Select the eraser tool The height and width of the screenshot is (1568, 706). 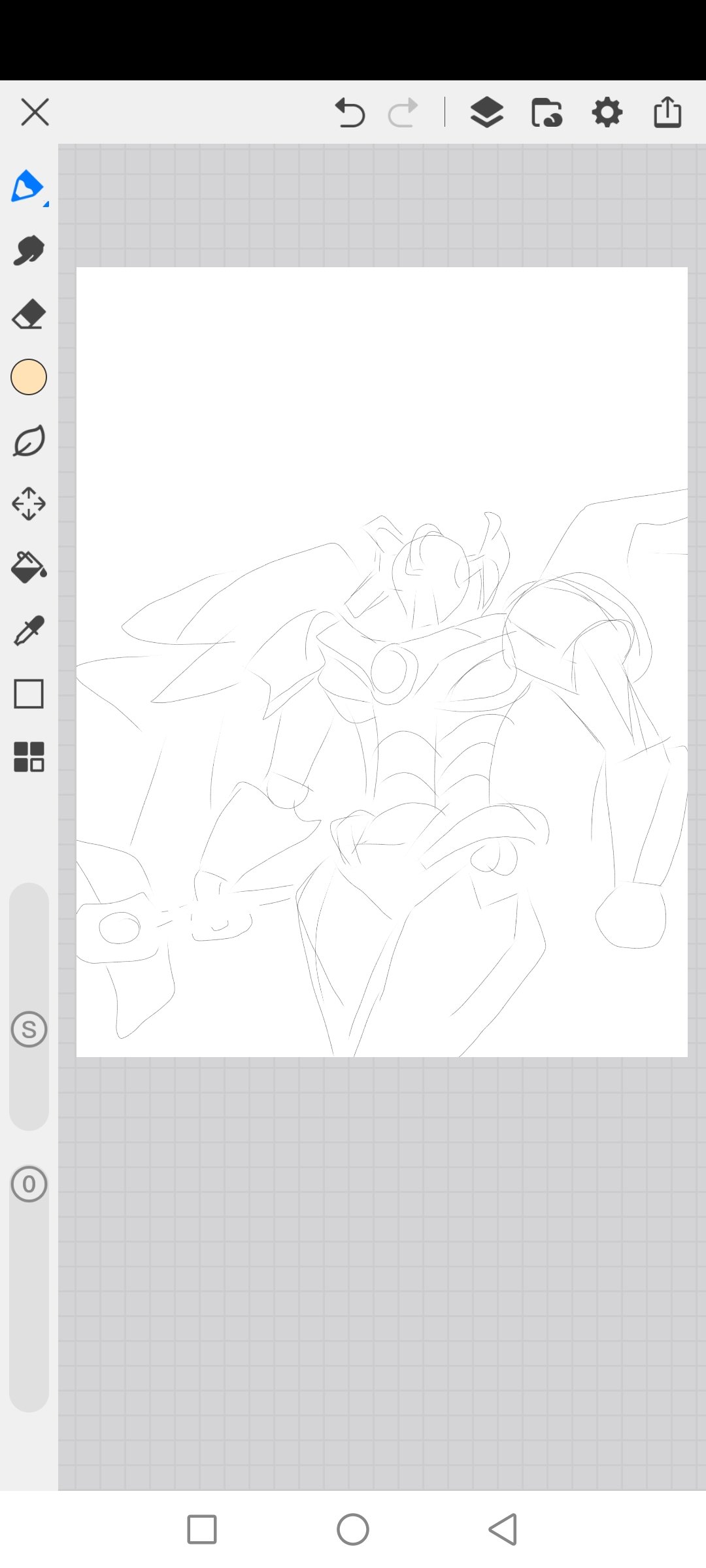pos(29,314)
